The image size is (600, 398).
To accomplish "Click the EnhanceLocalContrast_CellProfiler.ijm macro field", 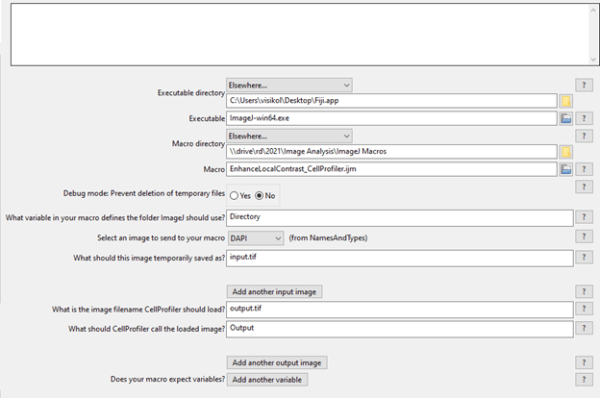I will (x=391, y=169).
